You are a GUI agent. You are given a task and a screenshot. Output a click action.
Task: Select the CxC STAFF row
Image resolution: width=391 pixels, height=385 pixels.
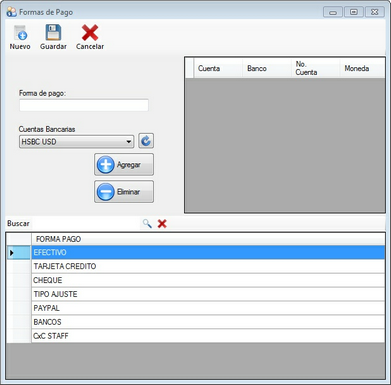208,336
